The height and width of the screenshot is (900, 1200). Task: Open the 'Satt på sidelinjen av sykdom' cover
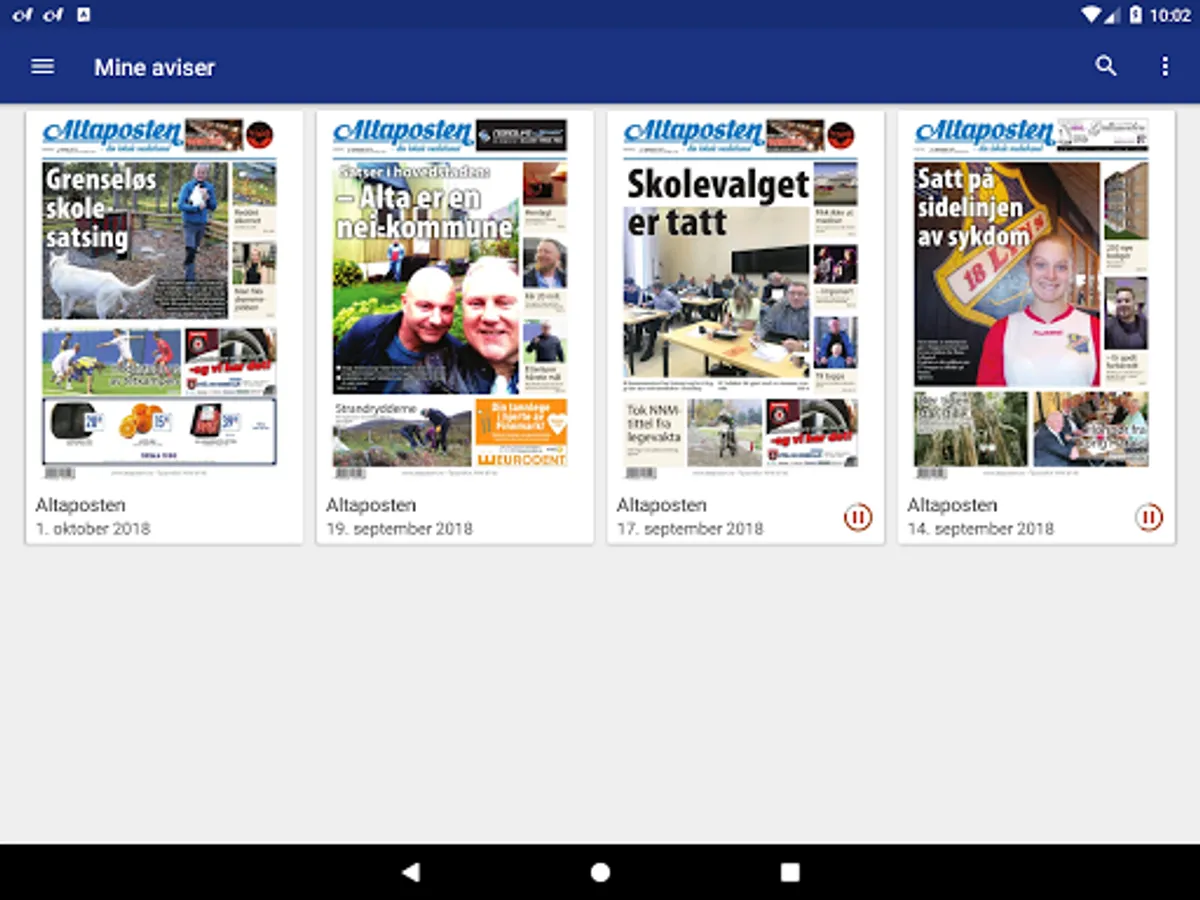pyautogui.click(x=1032, y=299)
